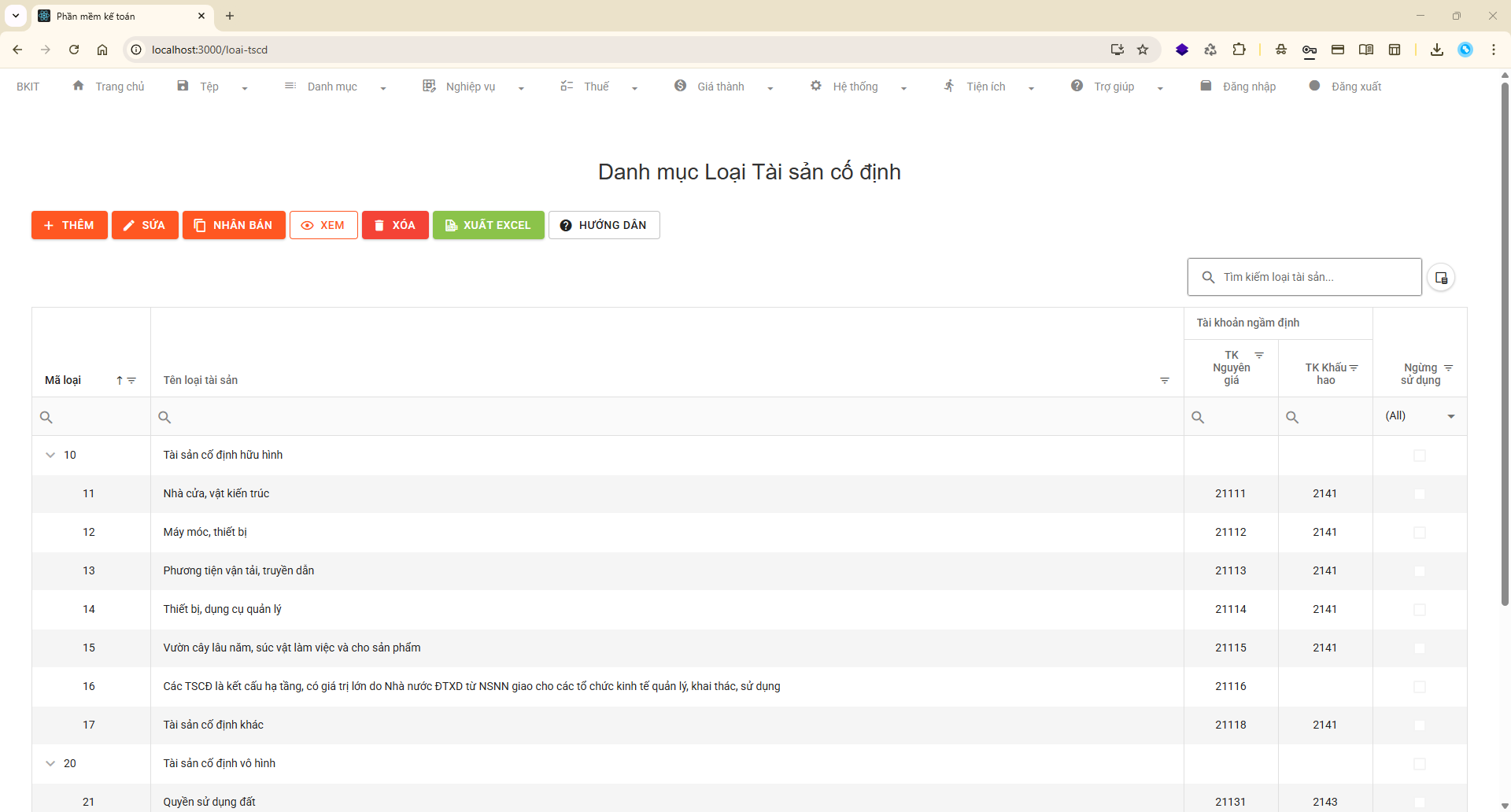The height and width of the screenshot is (812, 1511).
Task: Click search icon in TK Khấu hao filter
Action: coord(1292,417)
